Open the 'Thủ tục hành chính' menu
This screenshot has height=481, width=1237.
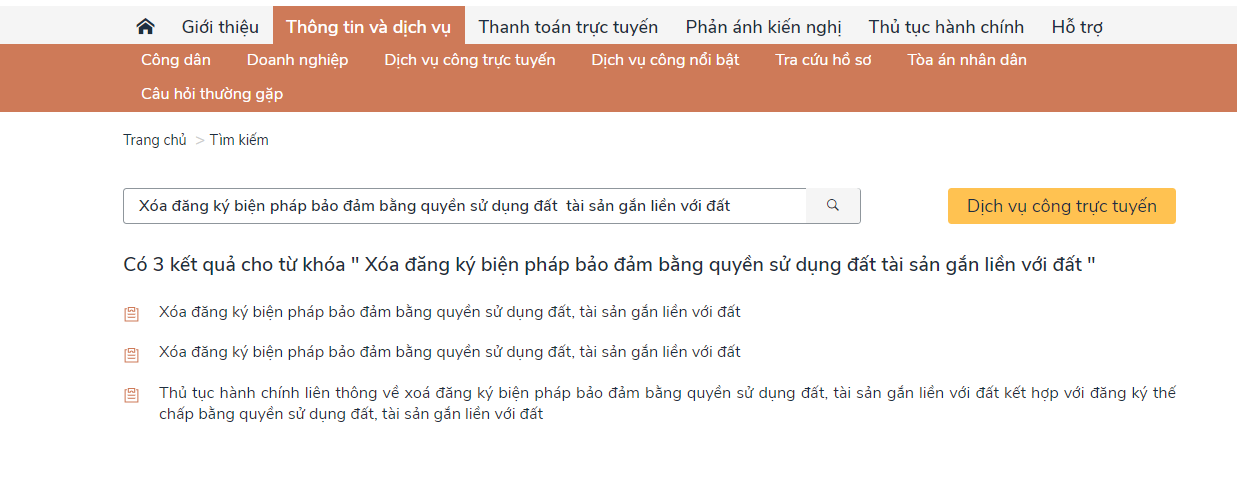[946, 27]
